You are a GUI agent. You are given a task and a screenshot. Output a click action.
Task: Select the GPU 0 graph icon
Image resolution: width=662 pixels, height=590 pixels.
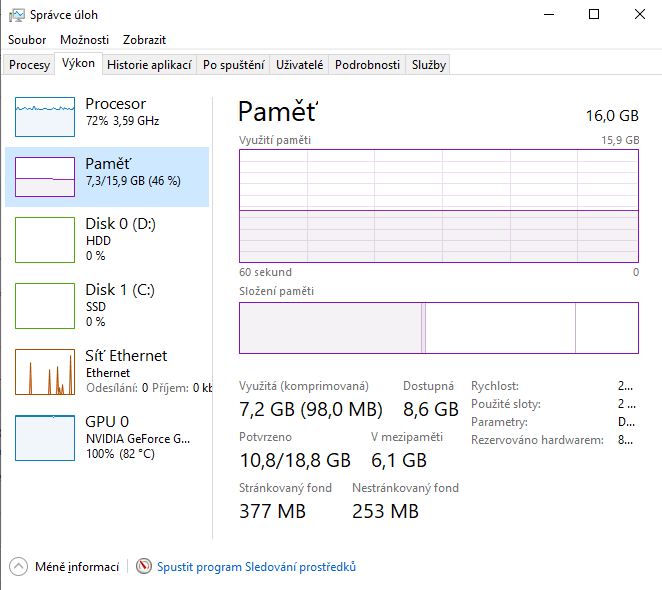[x=45, y=438]
